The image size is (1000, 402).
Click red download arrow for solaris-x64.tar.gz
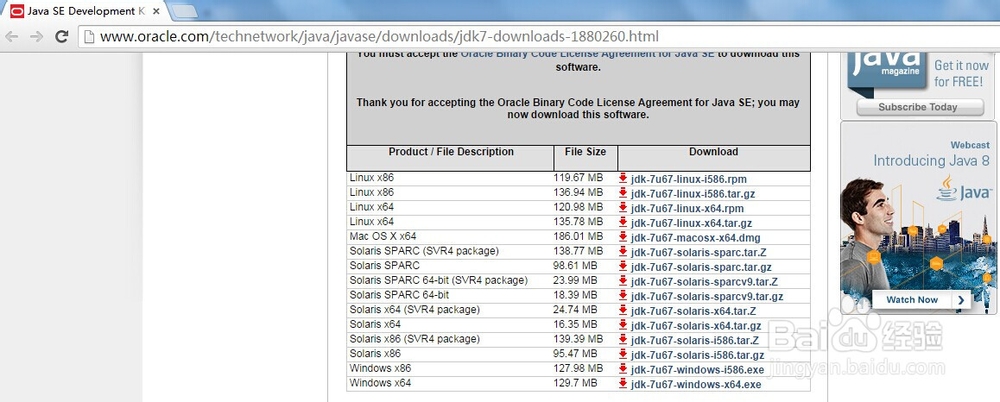pyautogui.click(x=623, y=325)
